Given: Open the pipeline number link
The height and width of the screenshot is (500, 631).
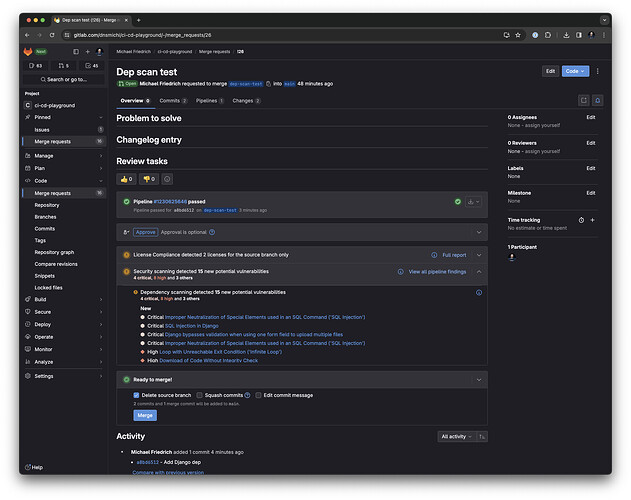Looking at the screenshot, I should (170, 202).
